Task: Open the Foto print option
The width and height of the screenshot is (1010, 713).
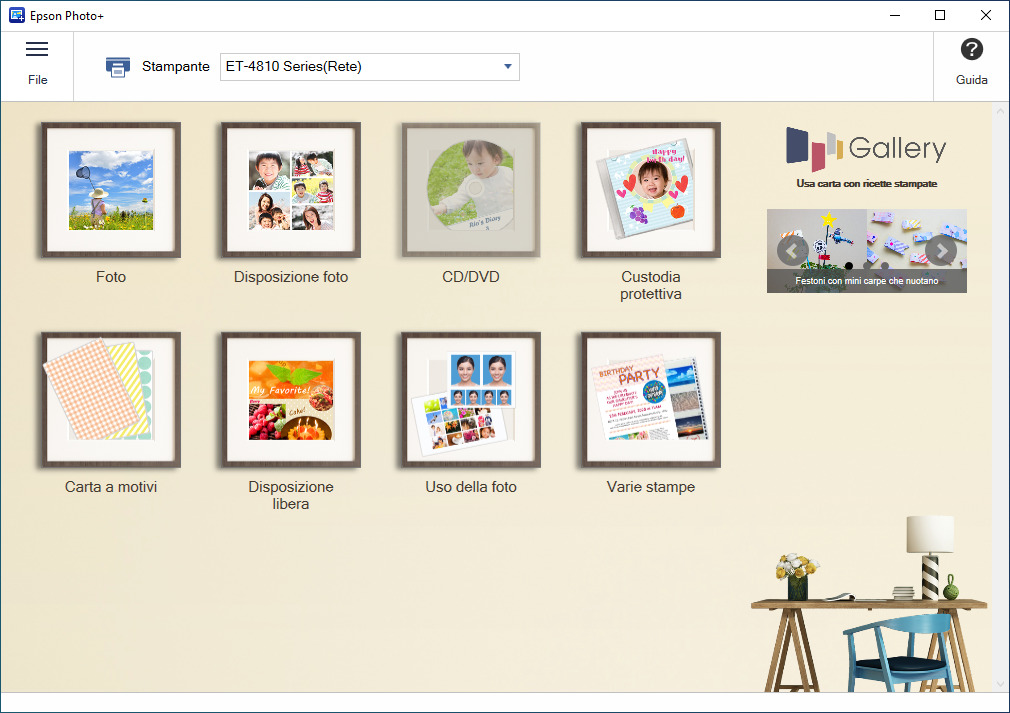Action: pyautogui.click(x=111, y=190)
